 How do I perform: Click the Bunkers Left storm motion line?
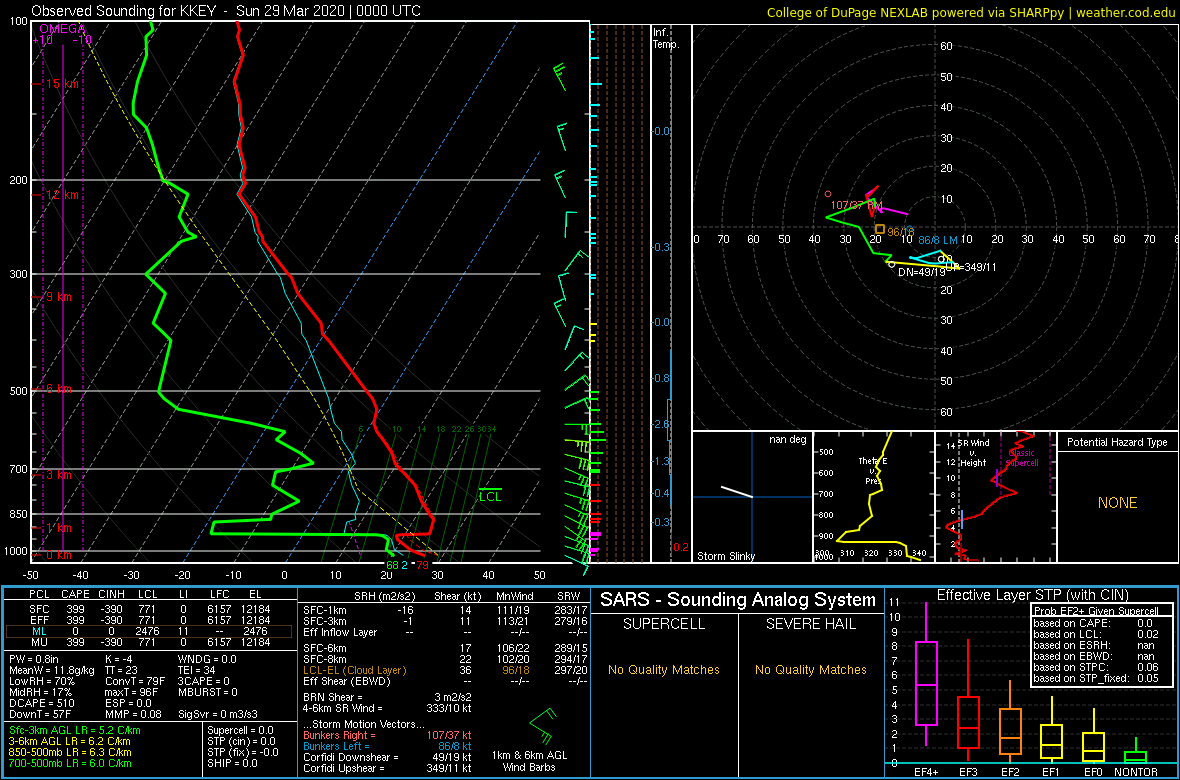pos(387,745)
